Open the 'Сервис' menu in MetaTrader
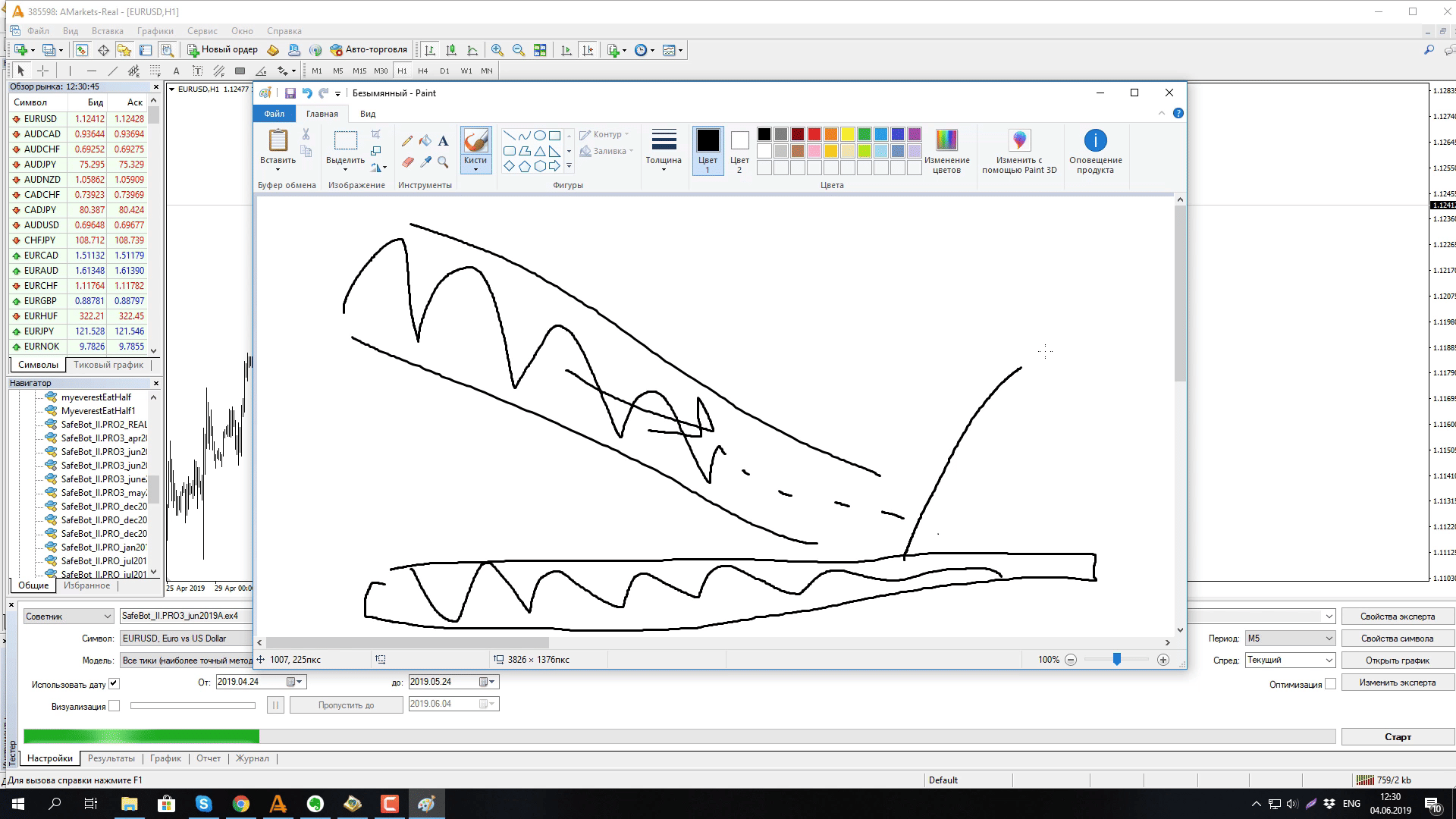Image resolution: width=1456 pixels, height=819 pixels. [202, 31]
